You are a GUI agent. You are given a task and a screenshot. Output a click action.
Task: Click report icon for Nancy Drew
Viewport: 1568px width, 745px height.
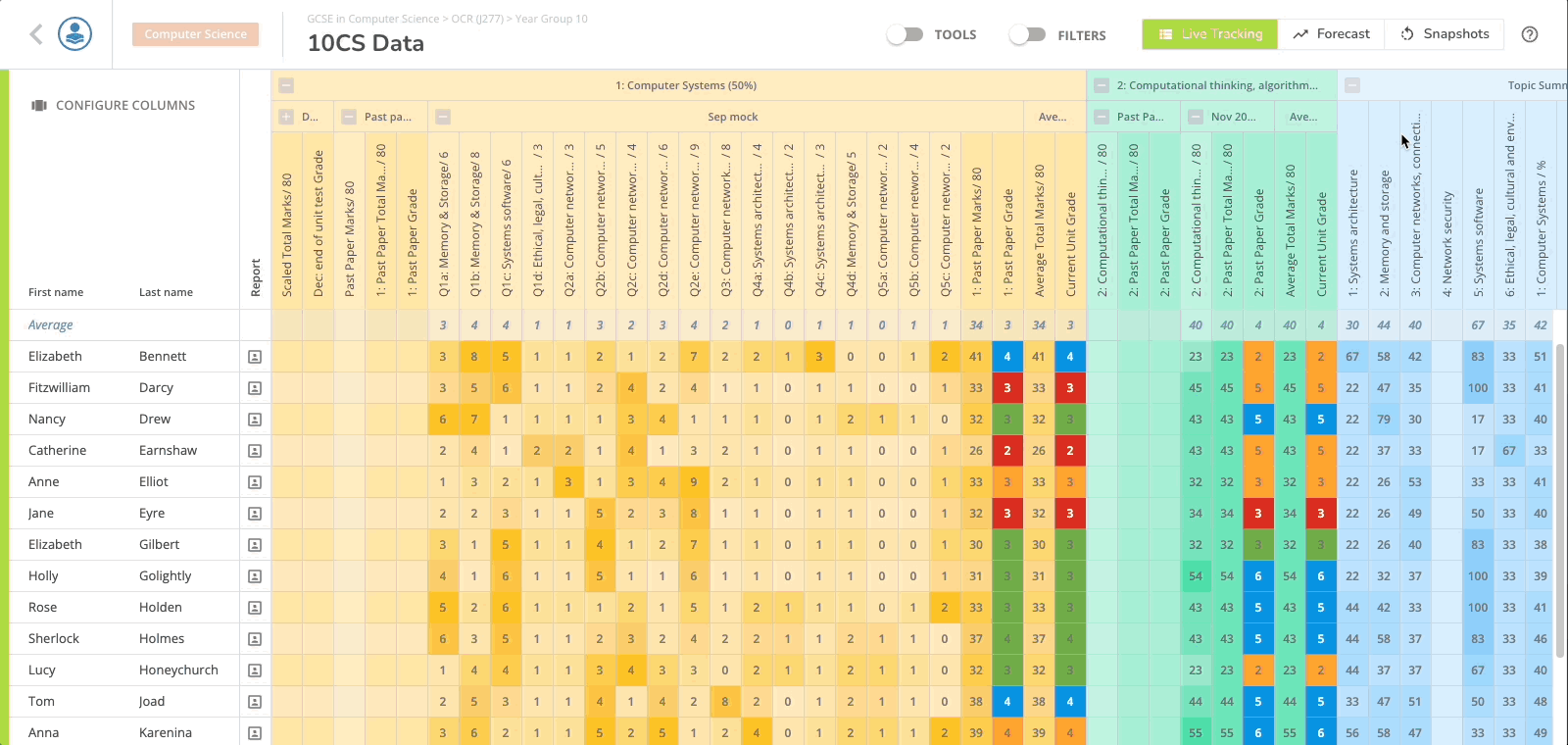point(255,420)
